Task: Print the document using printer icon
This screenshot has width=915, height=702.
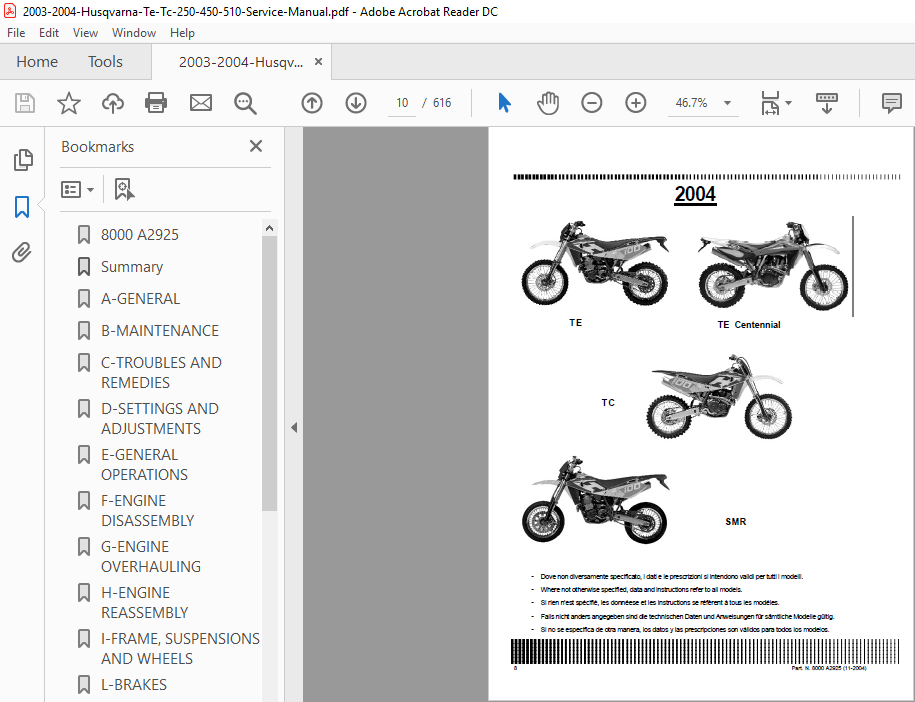Action: (156, 103)
